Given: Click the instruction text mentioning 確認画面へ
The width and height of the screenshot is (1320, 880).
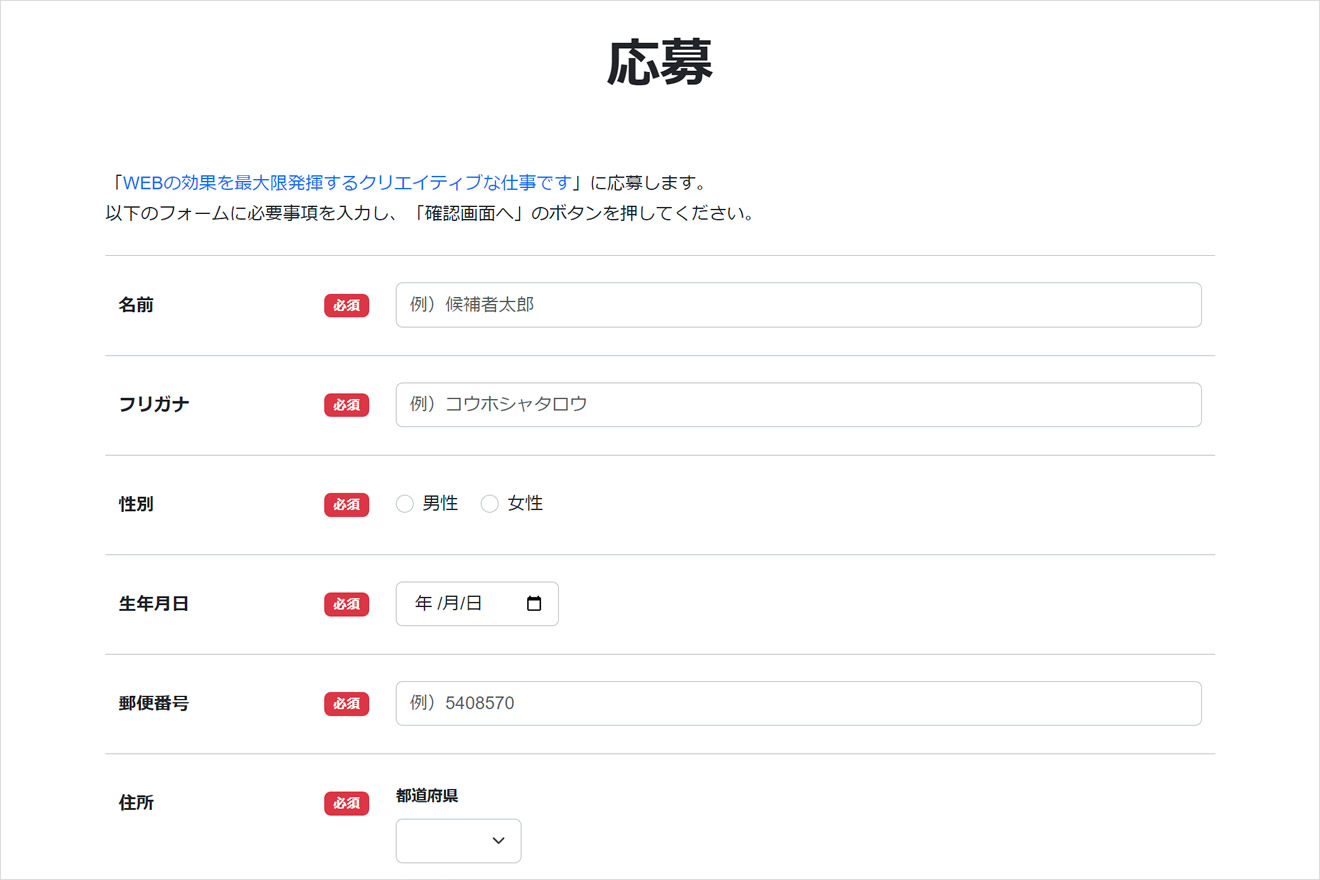Looking at the screenshot, I should pos(429,214).
